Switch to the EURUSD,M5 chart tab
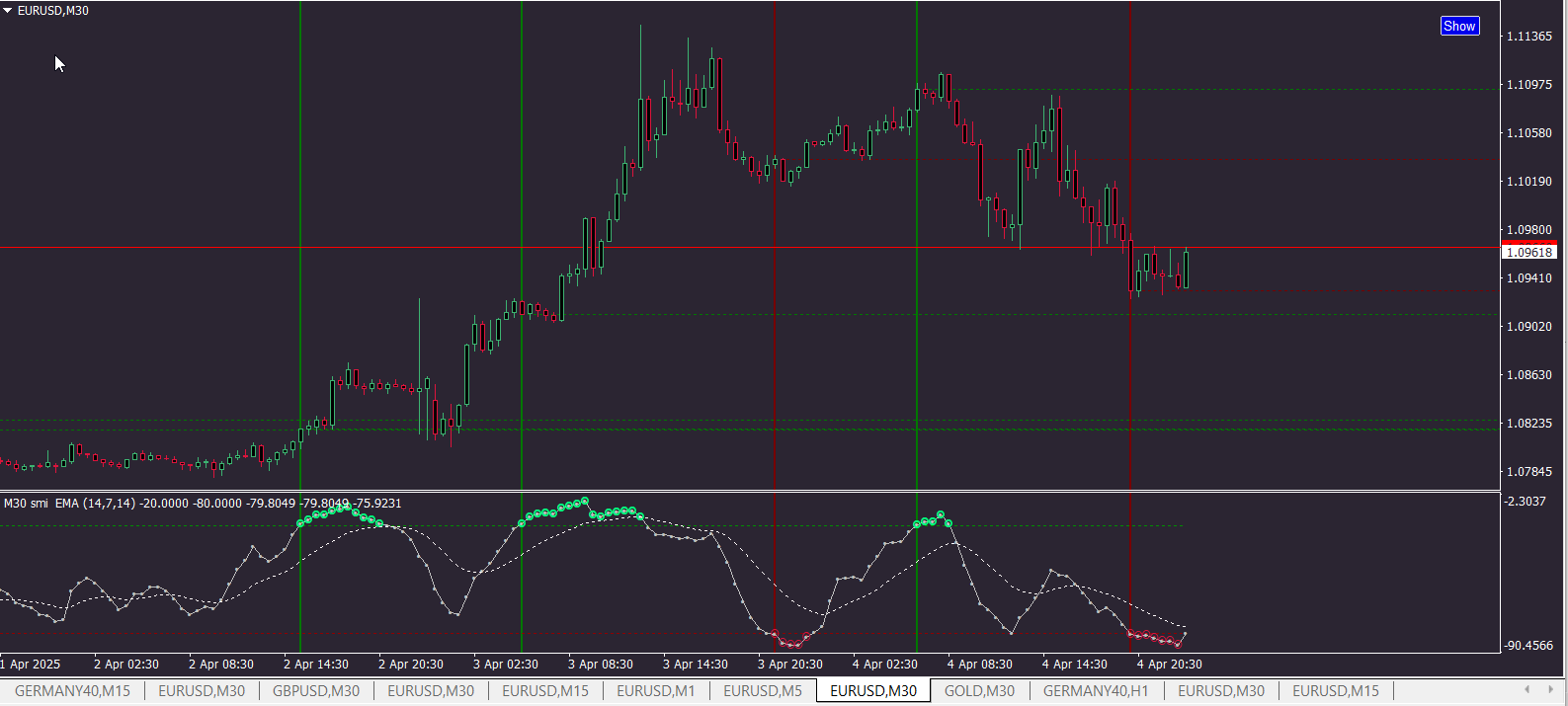Image resolution: width=1568 pixels, height=706 pixels. coord(763,691)
